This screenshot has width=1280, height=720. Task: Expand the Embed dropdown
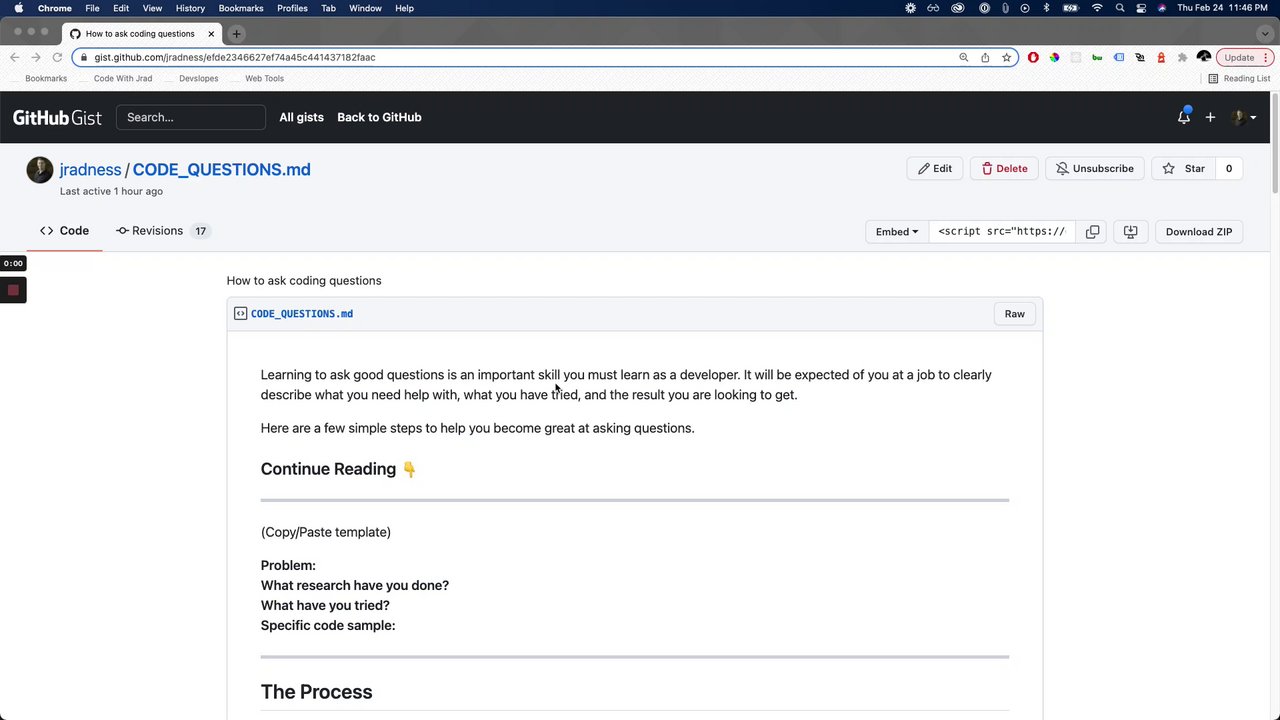point(896,231)
